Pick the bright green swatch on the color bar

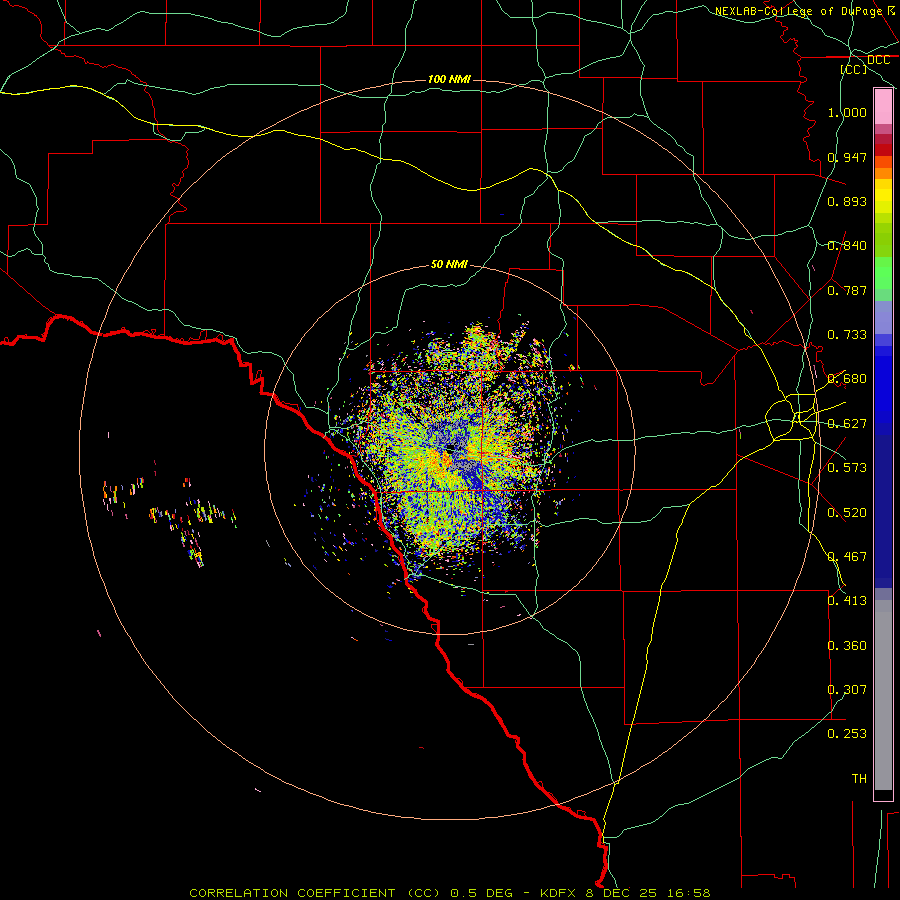883,273
